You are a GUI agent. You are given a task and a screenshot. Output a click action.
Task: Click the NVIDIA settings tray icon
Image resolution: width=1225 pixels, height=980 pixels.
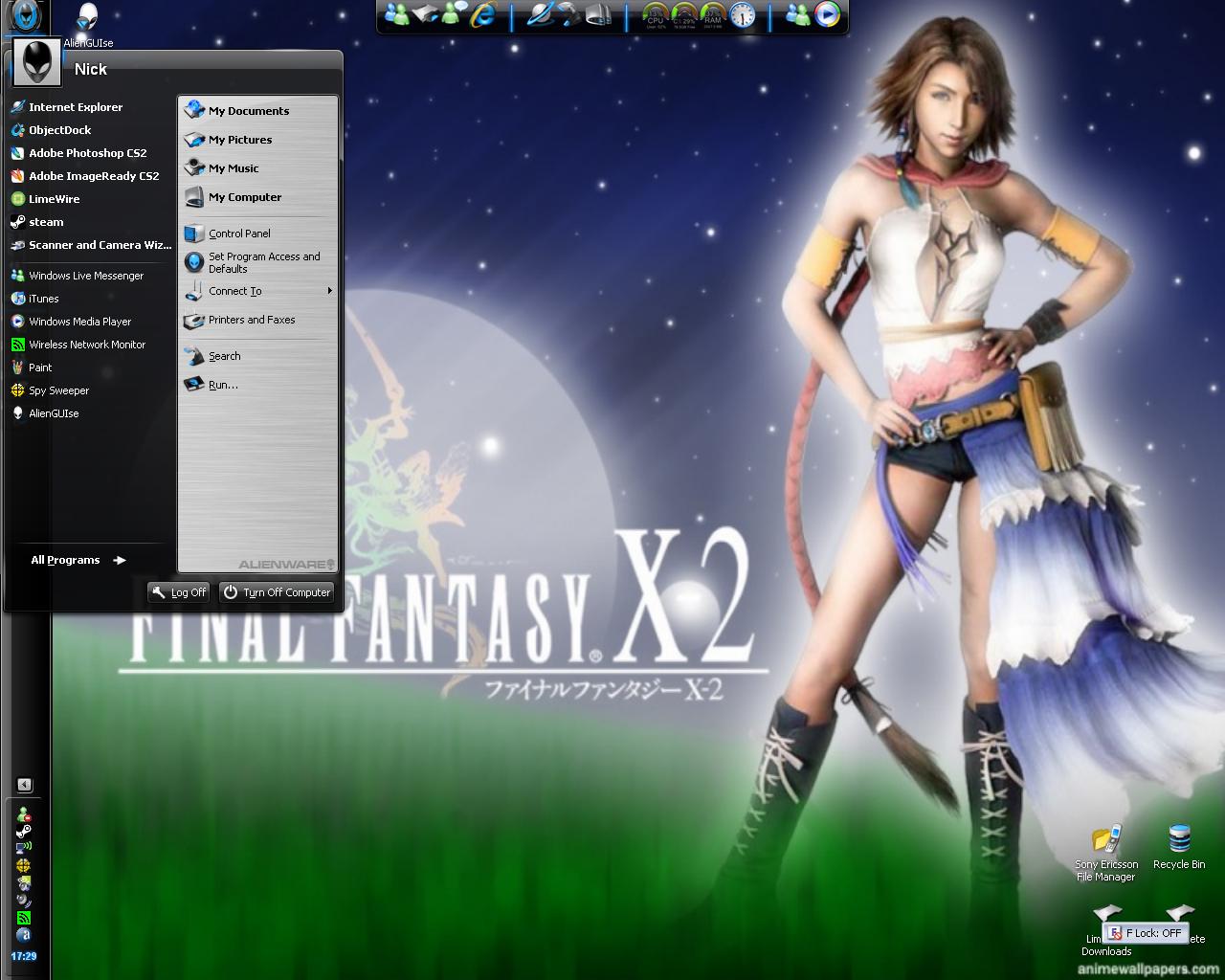(x=24, y=882)
